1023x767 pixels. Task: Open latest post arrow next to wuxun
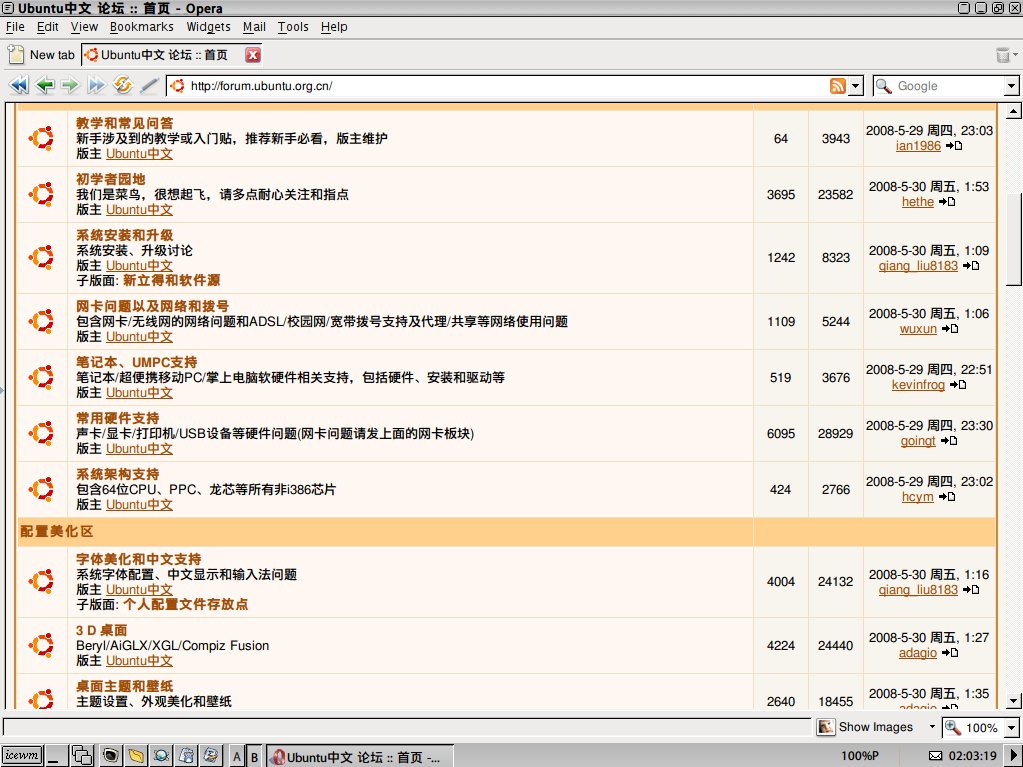pos(950,329)
